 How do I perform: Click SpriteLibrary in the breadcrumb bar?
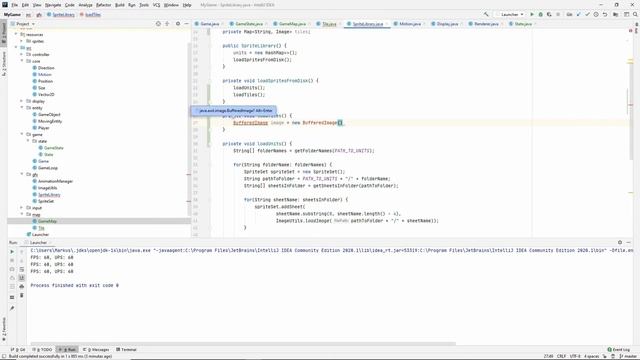(61, 14)
